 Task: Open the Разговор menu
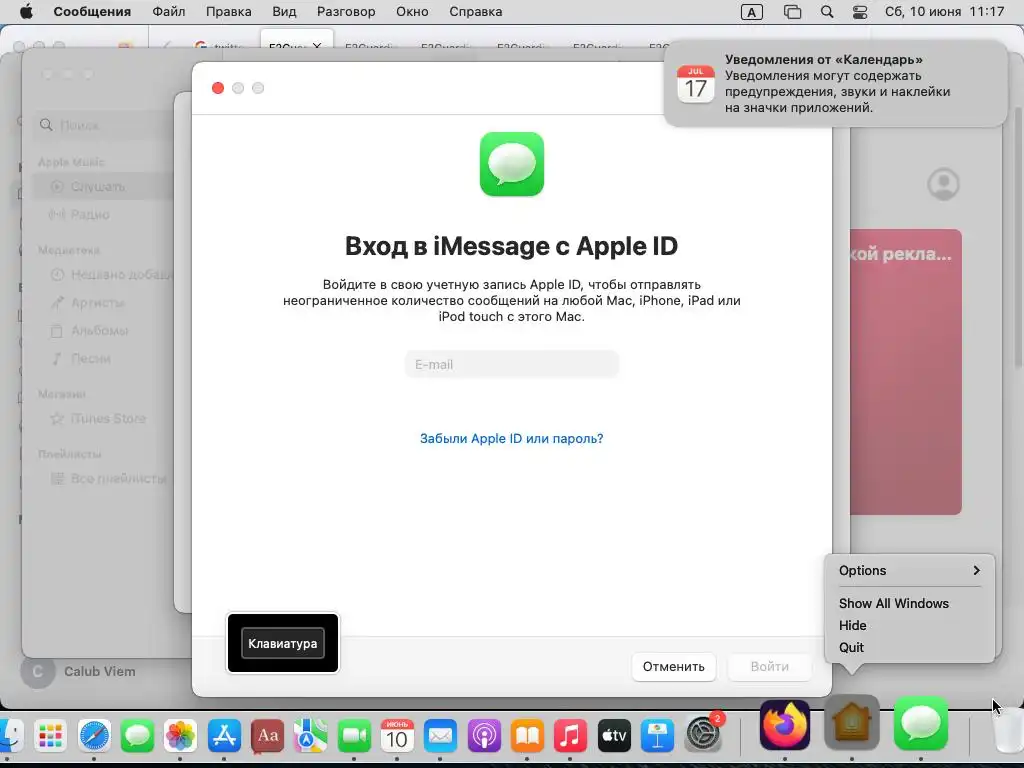346,12
